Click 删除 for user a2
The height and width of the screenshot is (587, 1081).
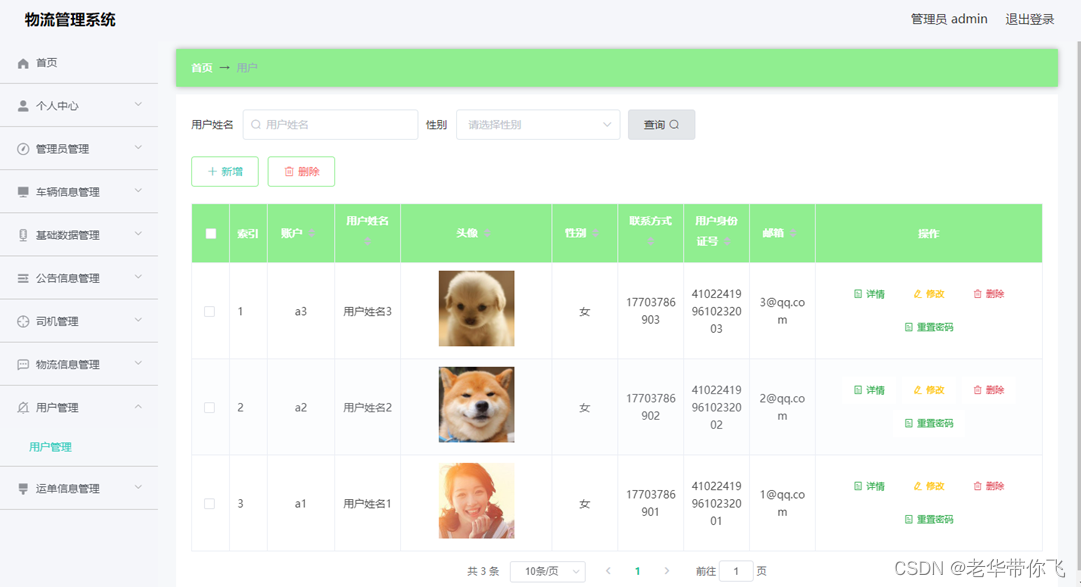tap(989, 390)
